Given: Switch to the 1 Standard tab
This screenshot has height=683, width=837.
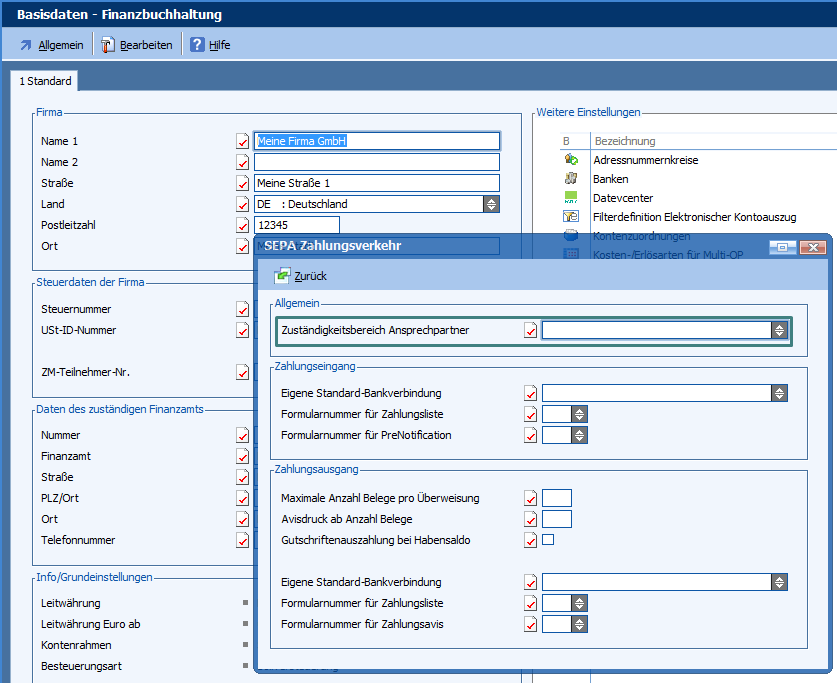Looking at the screenshot, I should coord(45,81).
